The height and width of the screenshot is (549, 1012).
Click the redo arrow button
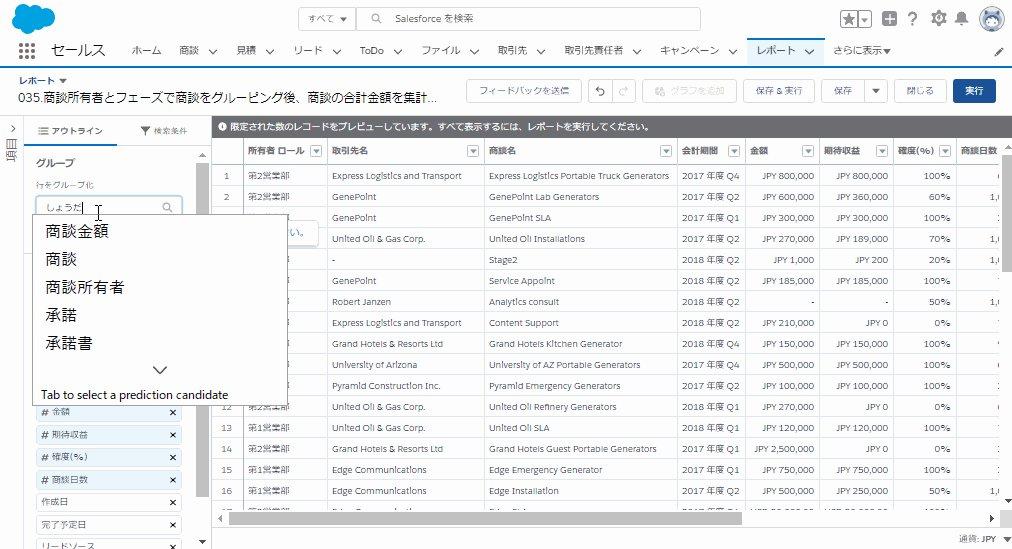click(623, 91)
